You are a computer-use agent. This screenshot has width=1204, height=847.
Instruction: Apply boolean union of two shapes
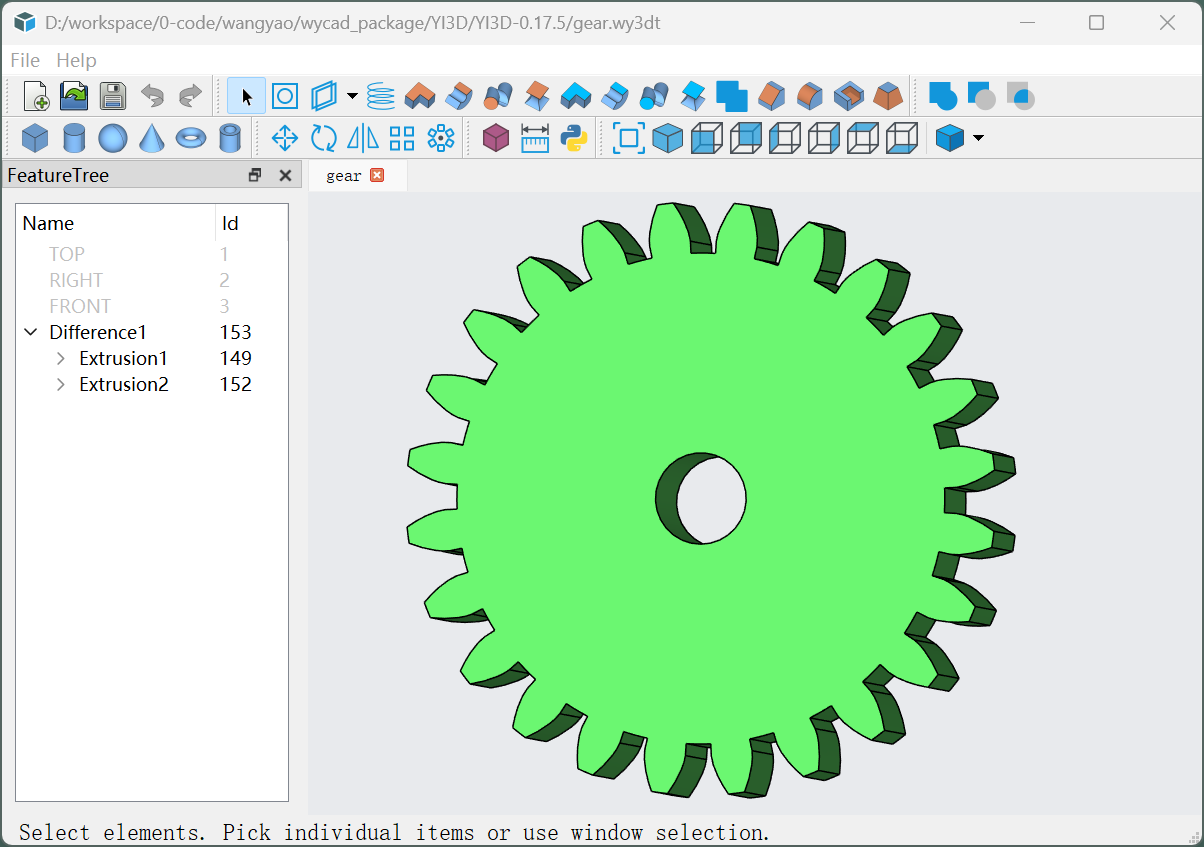tap(943, 96)
